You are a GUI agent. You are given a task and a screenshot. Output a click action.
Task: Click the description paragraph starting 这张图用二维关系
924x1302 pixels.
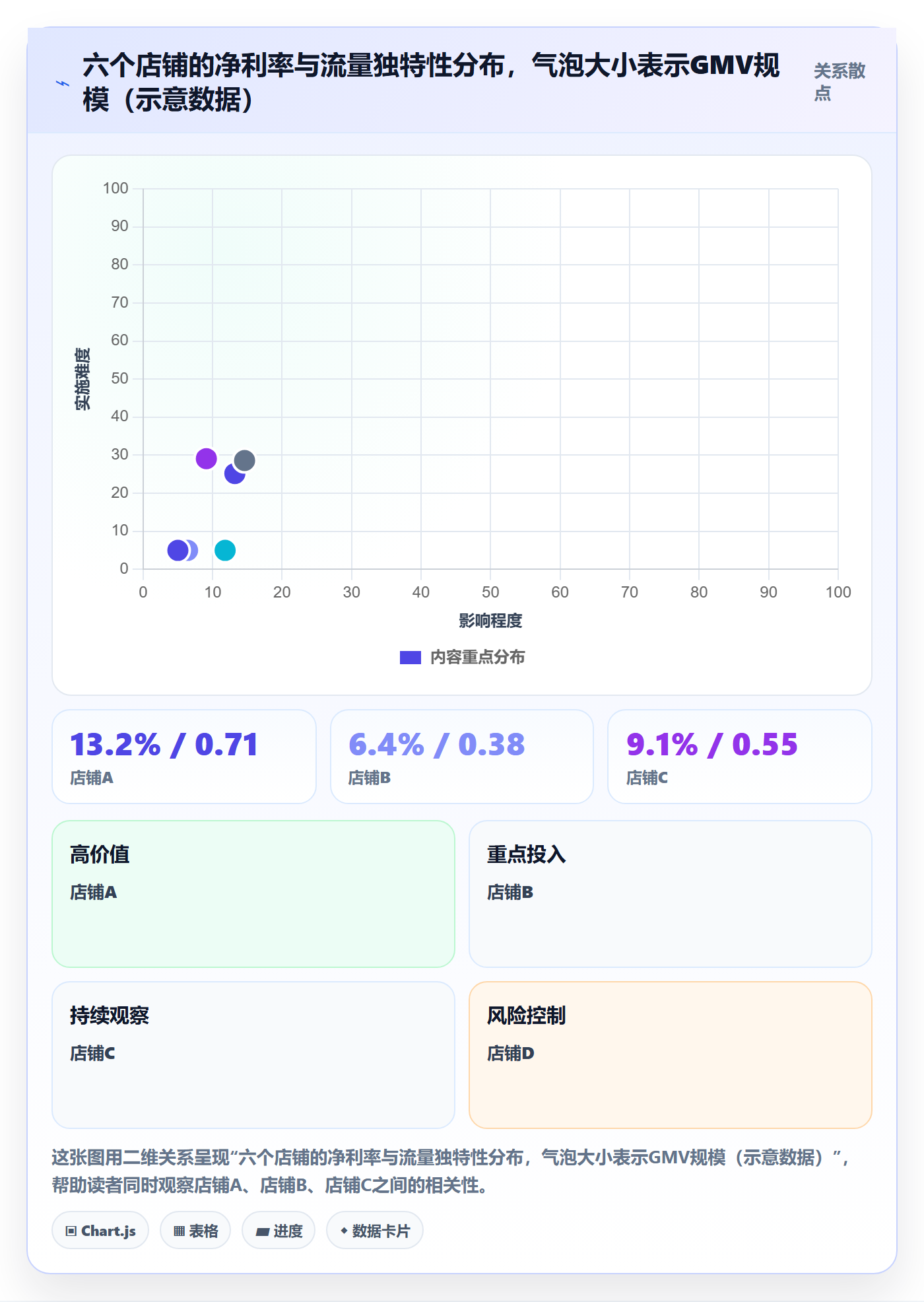451,1171
